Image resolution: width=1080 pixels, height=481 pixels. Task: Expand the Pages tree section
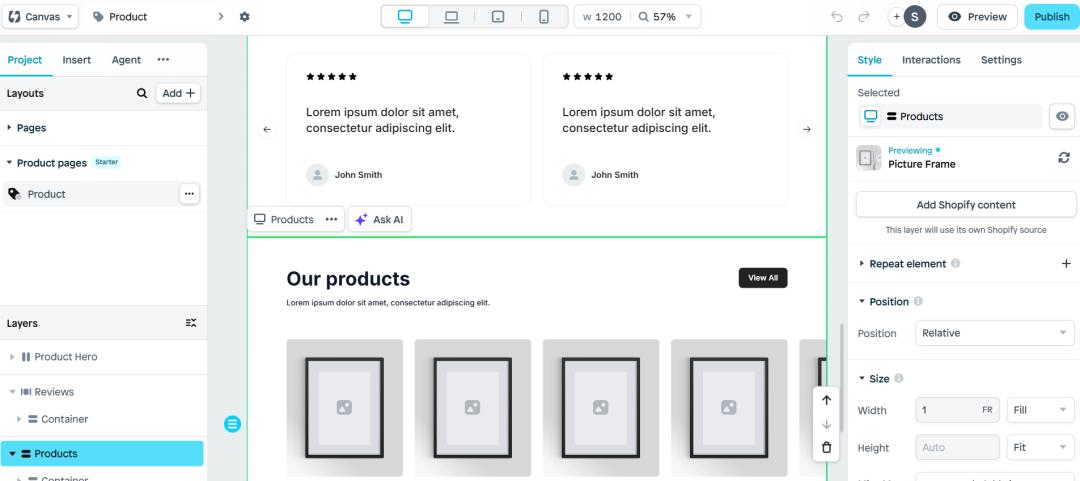coord(9,128)
